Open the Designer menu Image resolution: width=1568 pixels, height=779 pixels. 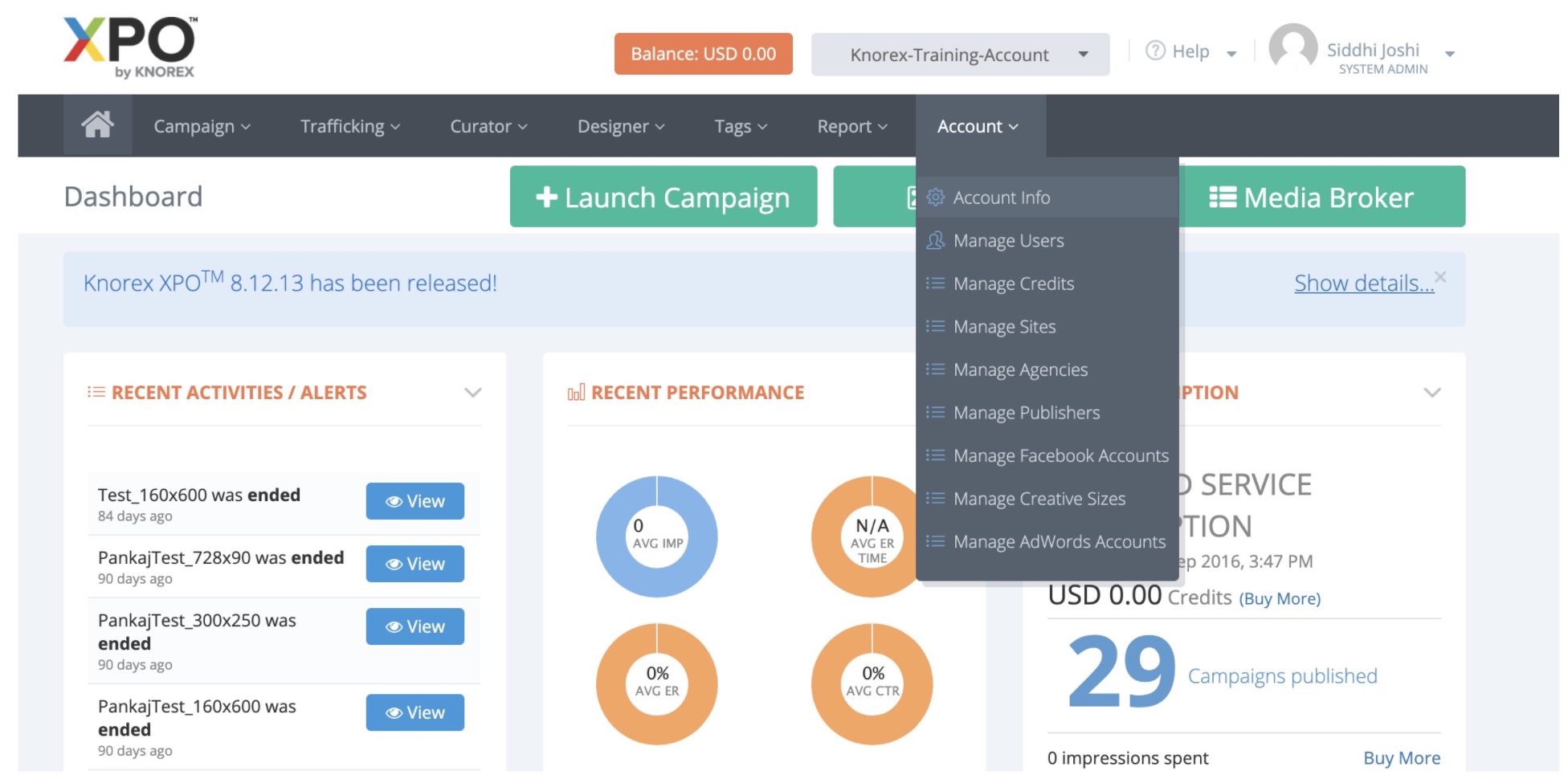[x=621, y=126]
